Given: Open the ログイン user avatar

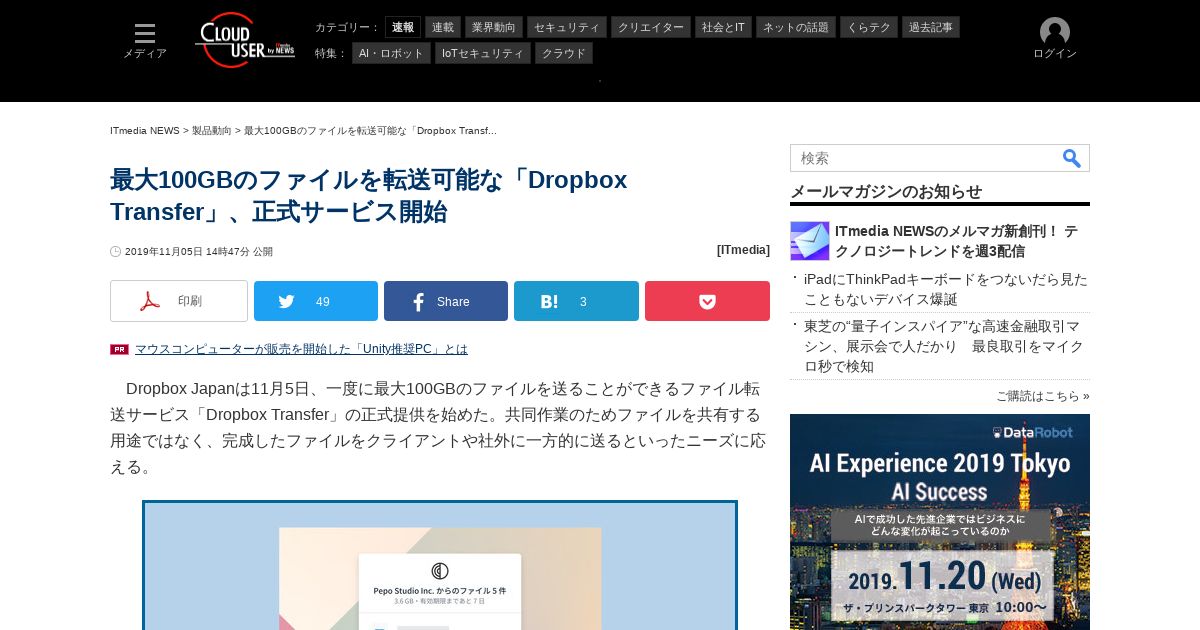Looking at the screenshot, I should (1054, 39).
